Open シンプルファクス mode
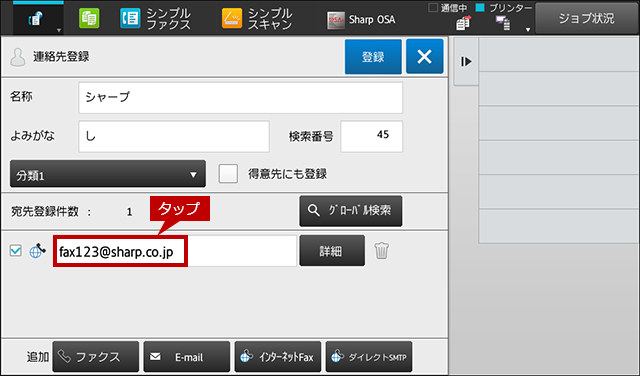The width and height of the screenshot is (640, 376). point(155,19)
